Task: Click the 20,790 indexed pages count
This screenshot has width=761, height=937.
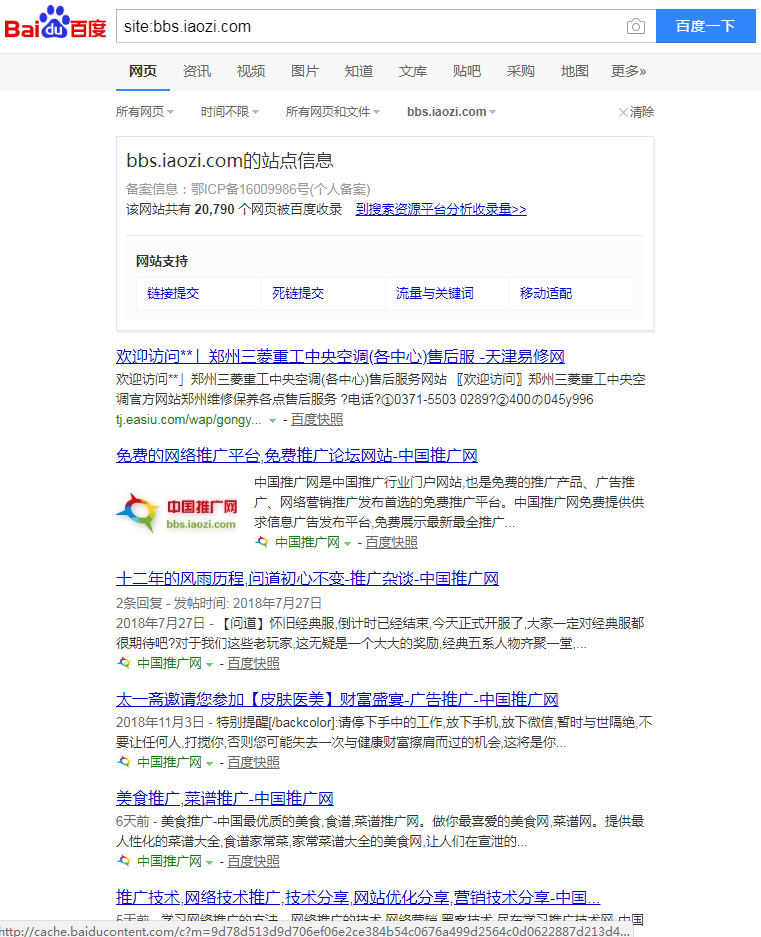Action: click(x=215, y=209)
